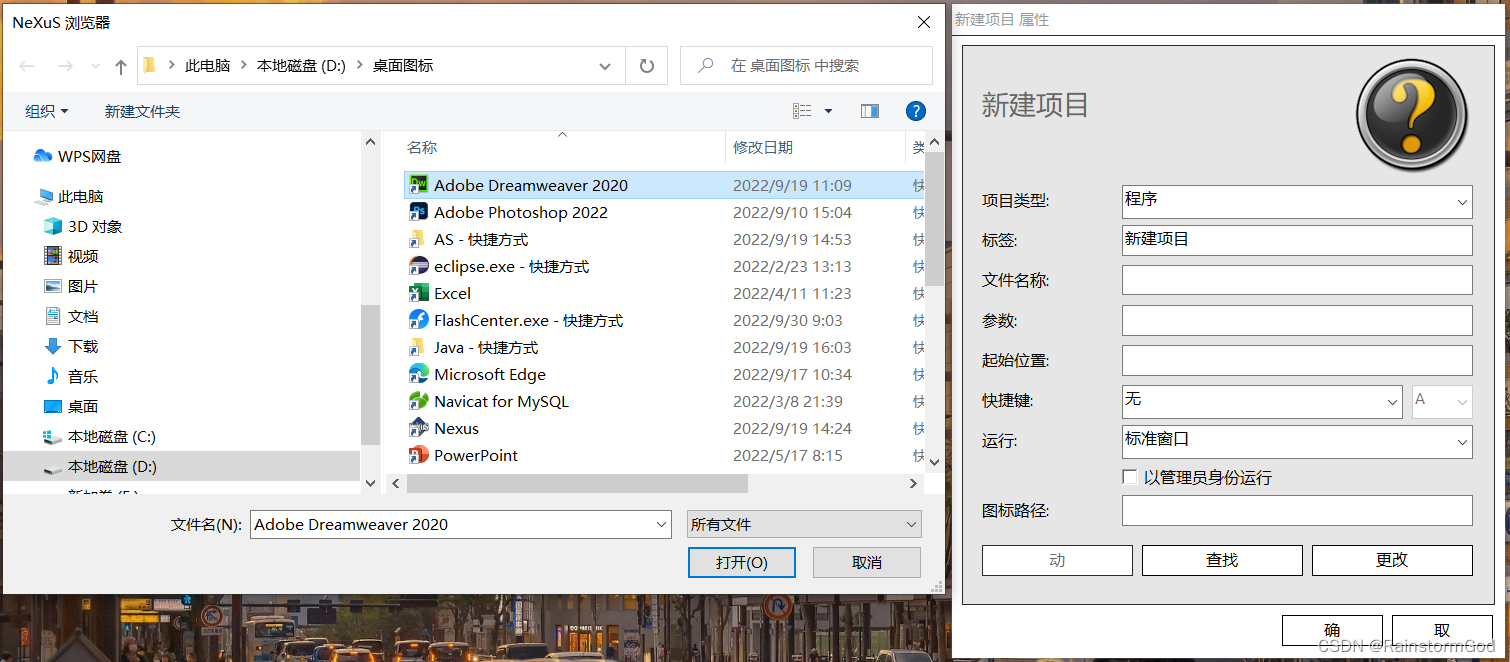1510x662 pixels.
Task: Click the eclipse.exe shortcut icon
Action: click(x=419, y=266)
